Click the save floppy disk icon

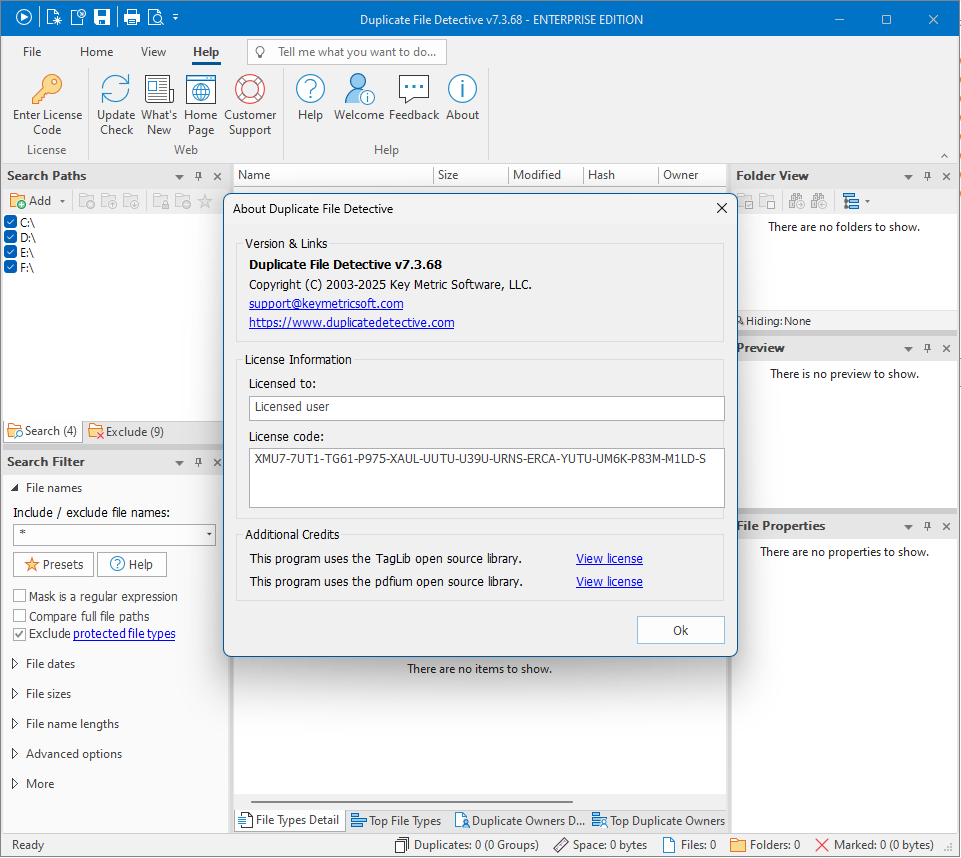tap(102, 17)
